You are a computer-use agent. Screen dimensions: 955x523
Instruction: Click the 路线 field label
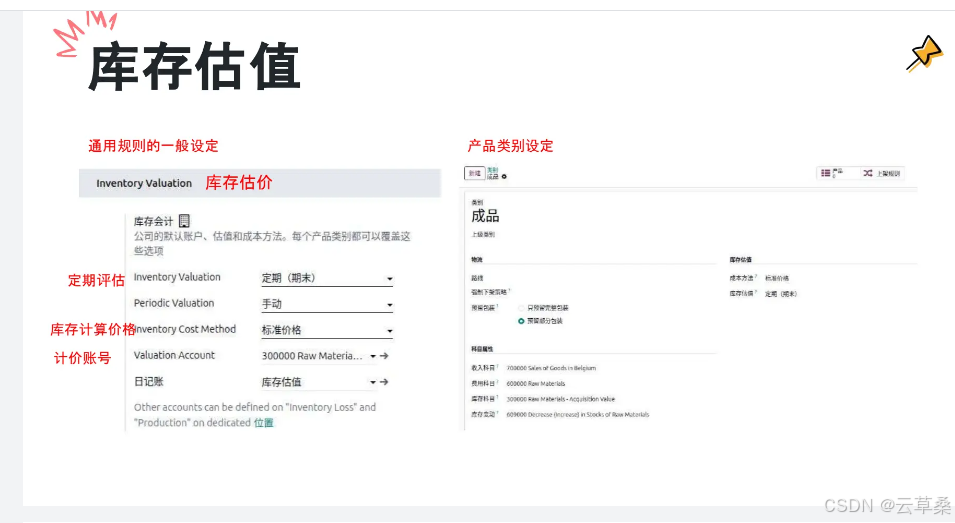point(477,278)
